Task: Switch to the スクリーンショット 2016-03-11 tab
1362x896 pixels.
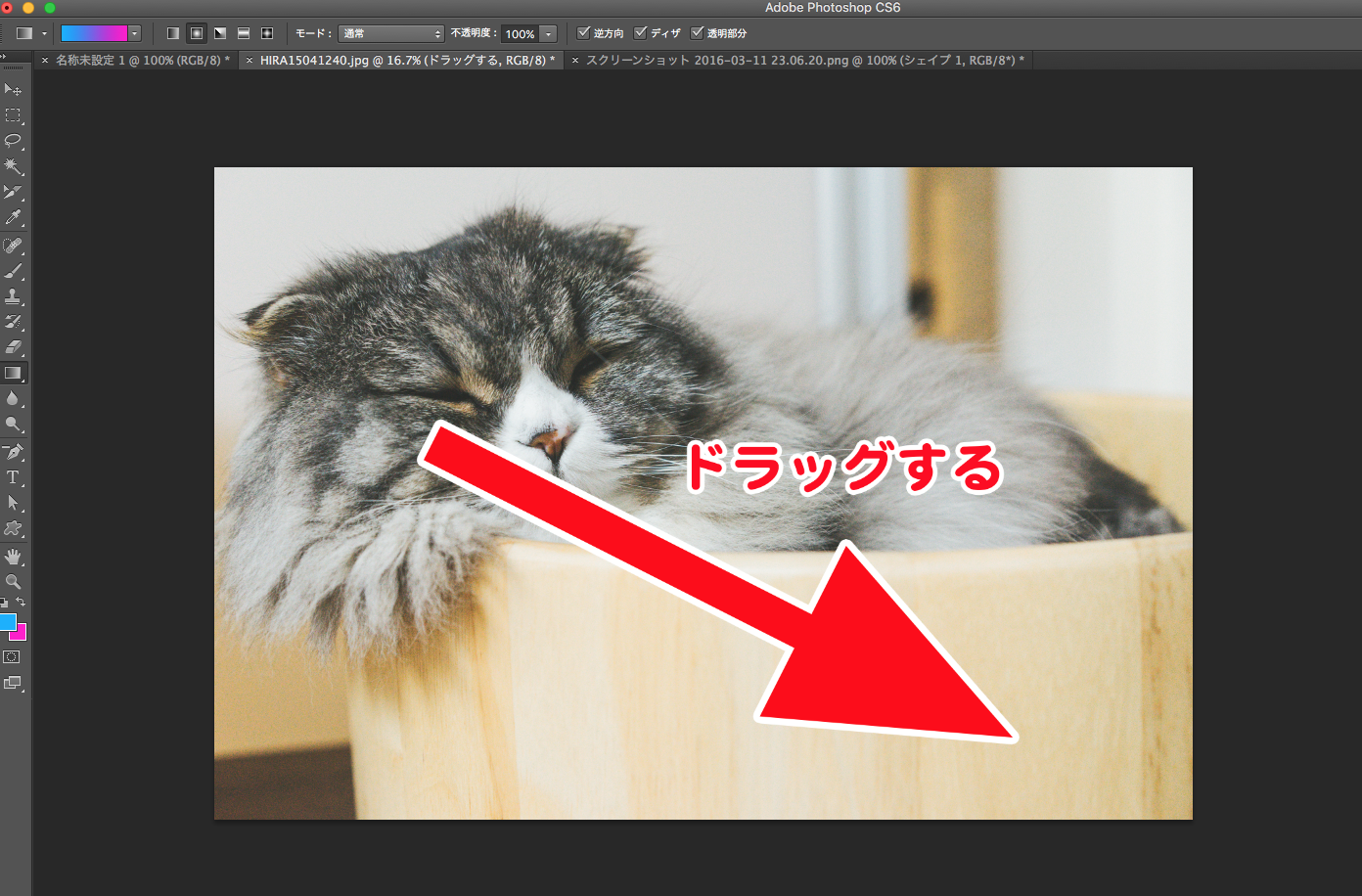Action: [804, 61]
